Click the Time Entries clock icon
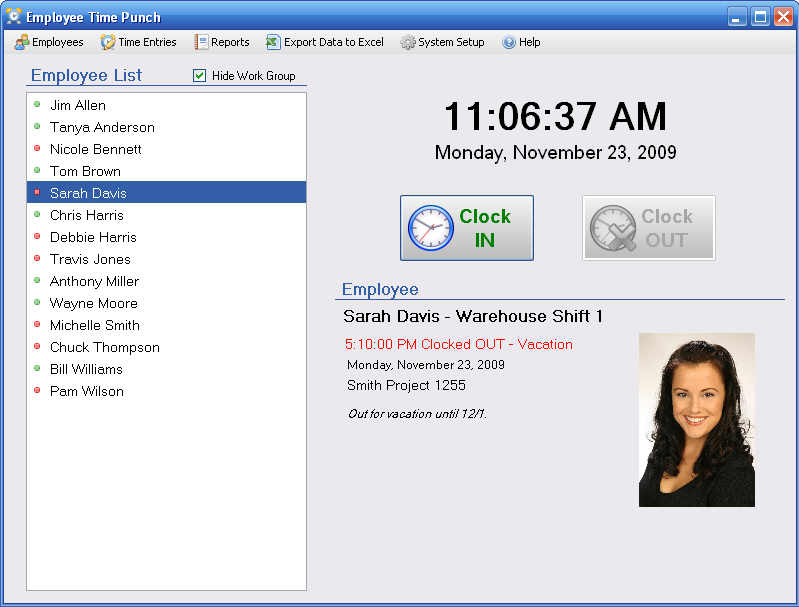This screenshot has height=607, width=799. click(107, 42)
